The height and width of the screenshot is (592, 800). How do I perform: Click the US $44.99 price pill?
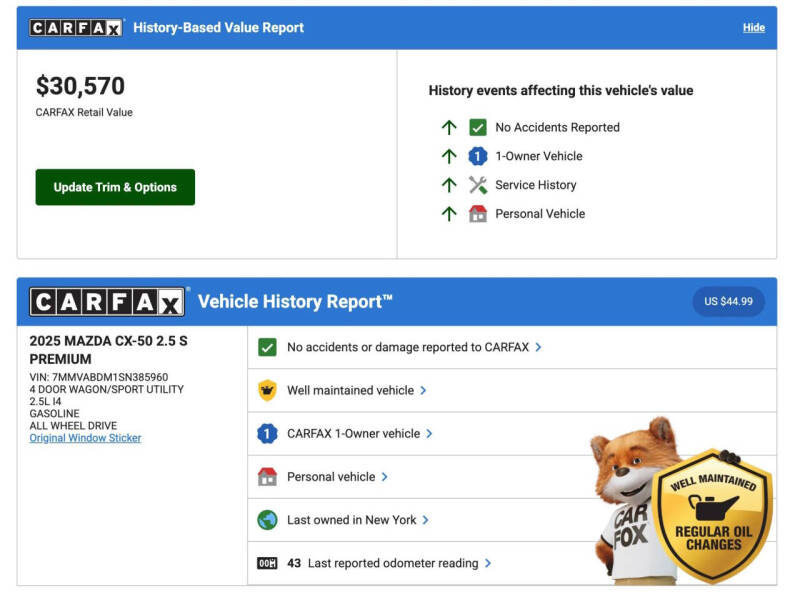[728, 302]
